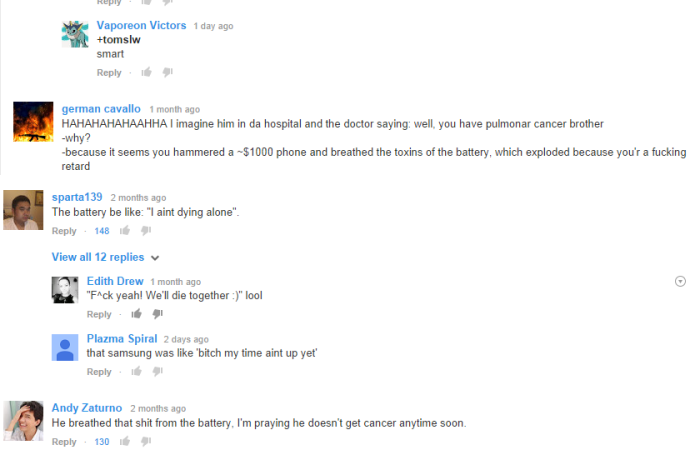700x450 pixels.
Task: Open sparta139's avatar thumbnail
Action: (x=23, y=210)
